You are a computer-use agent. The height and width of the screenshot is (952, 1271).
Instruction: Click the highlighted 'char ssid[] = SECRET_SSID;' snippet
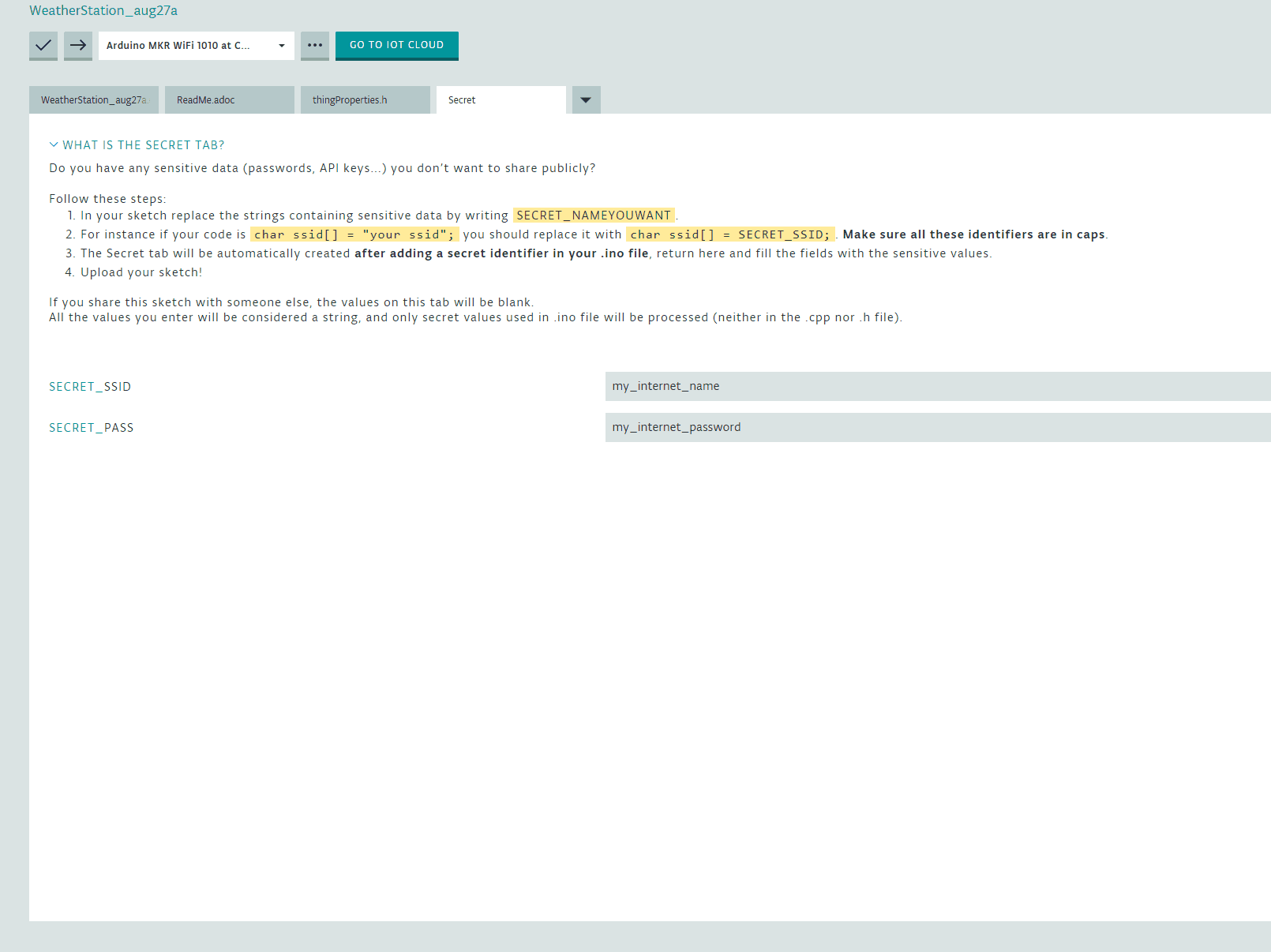tap(730, 234)
